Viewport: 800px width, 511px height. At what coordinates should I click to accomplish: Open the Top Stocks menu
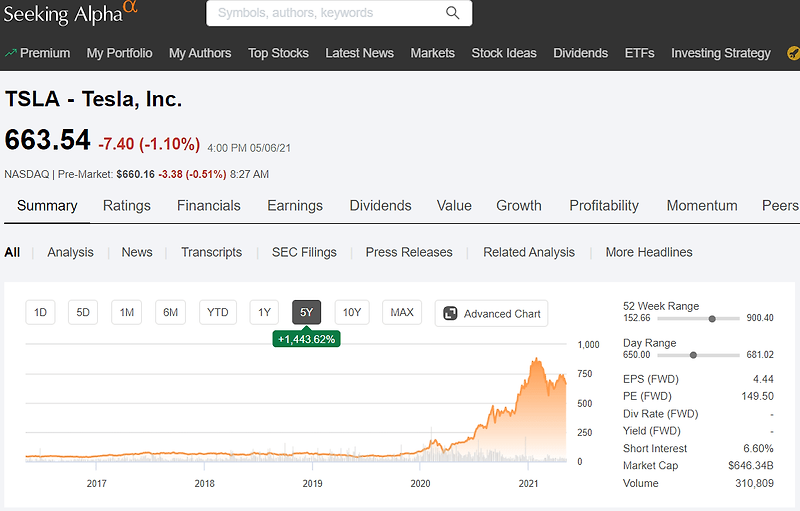pyautogui.click(x=278, y=53)
